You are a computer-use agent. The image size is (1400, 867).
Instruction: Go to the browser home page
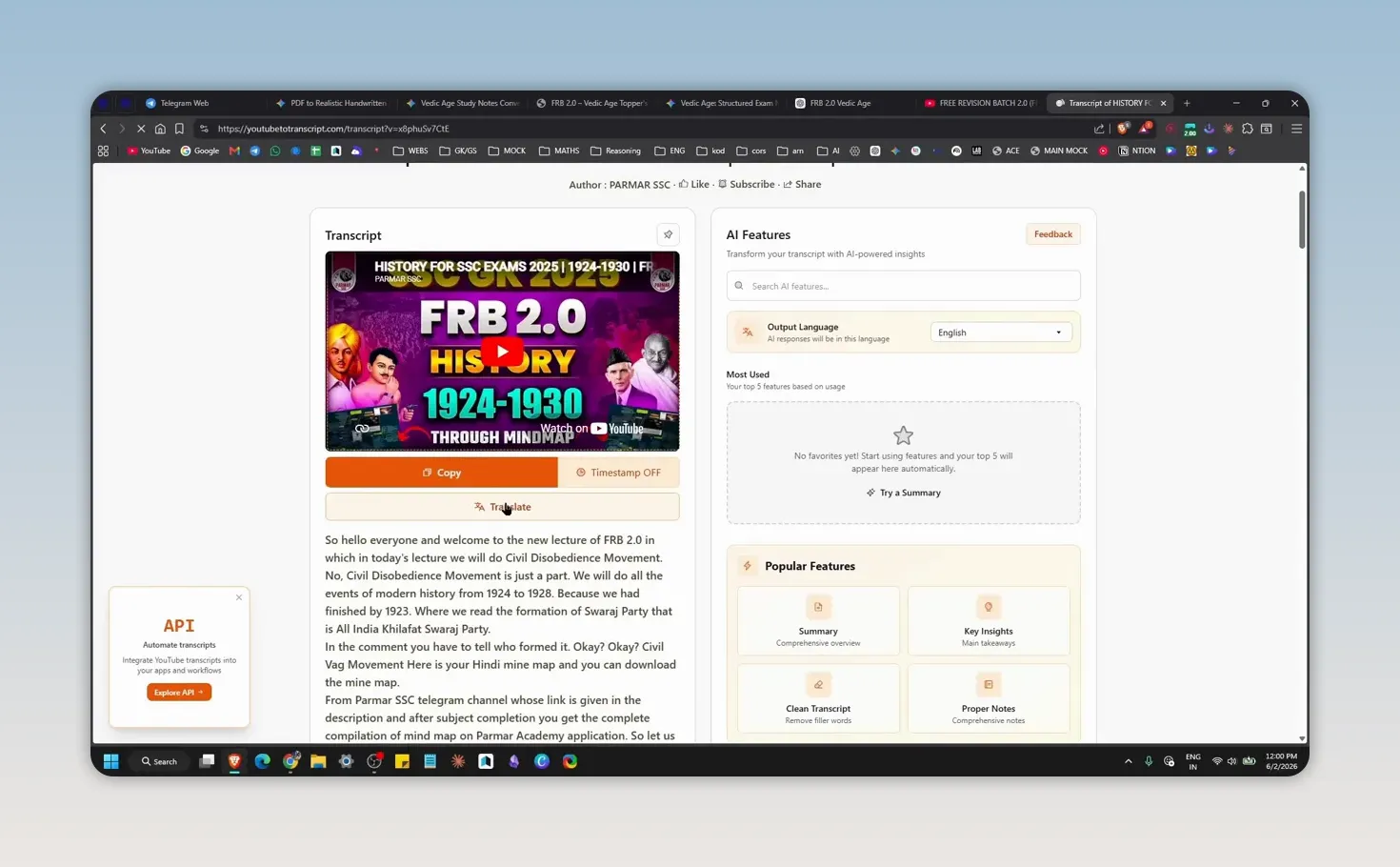pyautogui.click(x=160, y=129)
